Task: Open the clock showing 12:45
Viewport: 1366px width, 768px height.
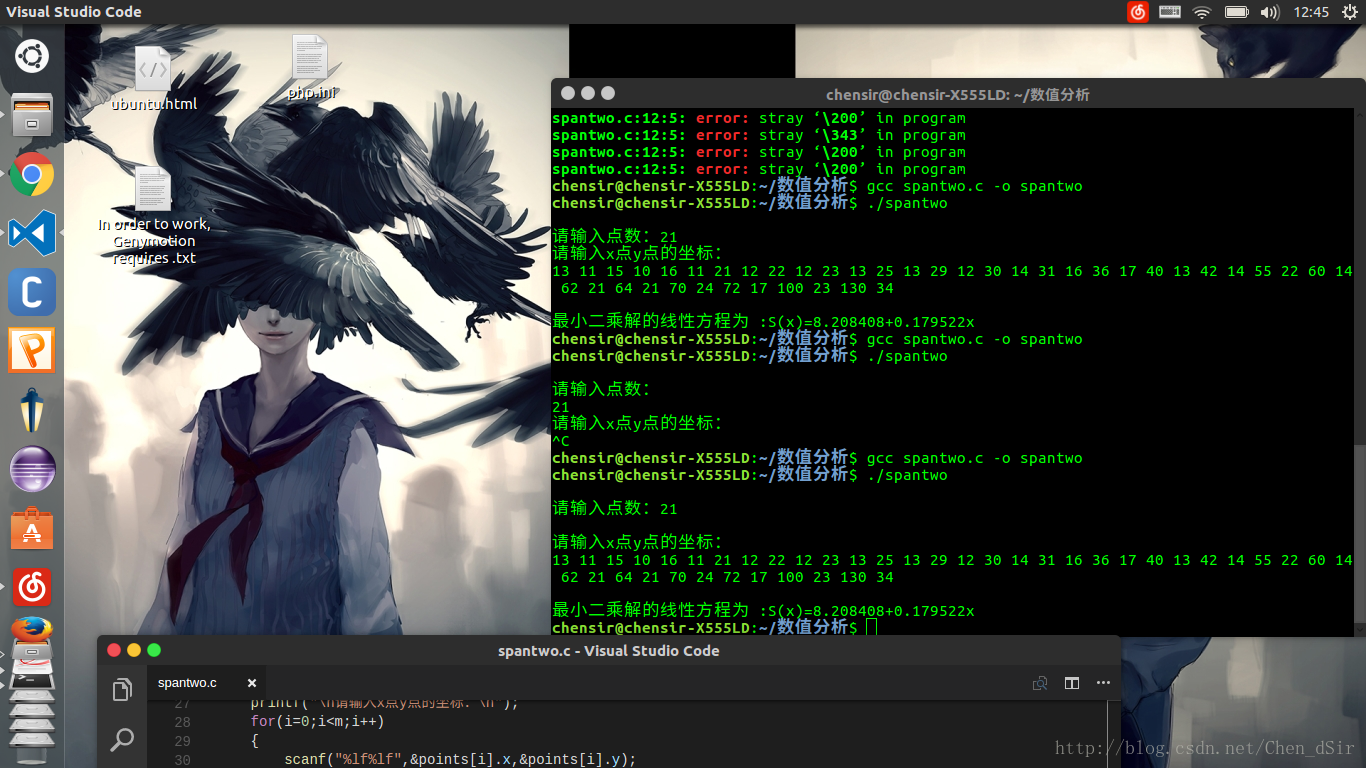Action: 1311,12
